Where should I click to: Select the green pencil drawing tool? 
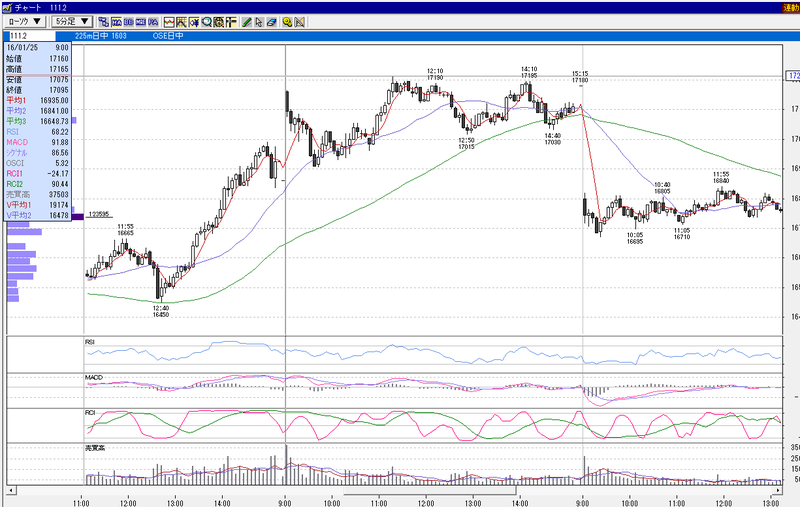(x=246, y=22)
